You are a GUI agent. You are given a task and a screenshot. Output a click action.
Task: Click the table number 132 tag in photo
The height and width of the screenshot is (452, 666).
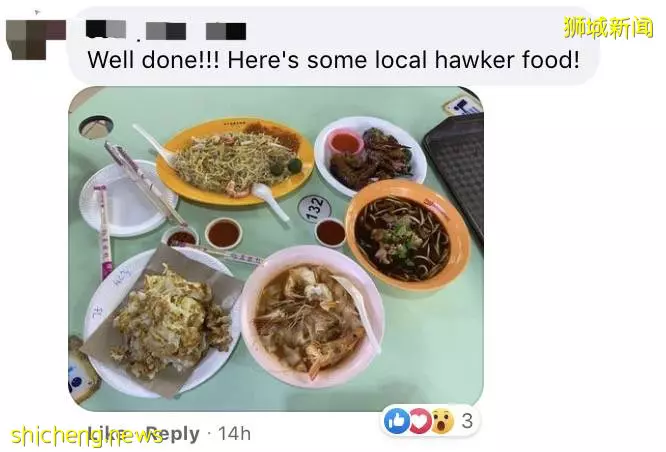314,208
